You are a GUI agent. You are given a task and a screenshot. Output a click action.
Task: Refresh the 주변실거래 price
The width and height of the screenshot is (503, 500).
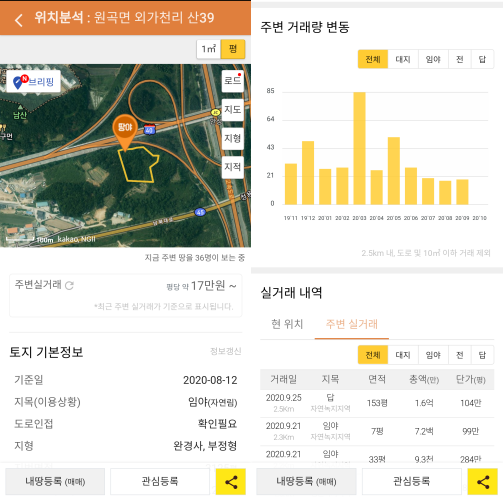69,285
